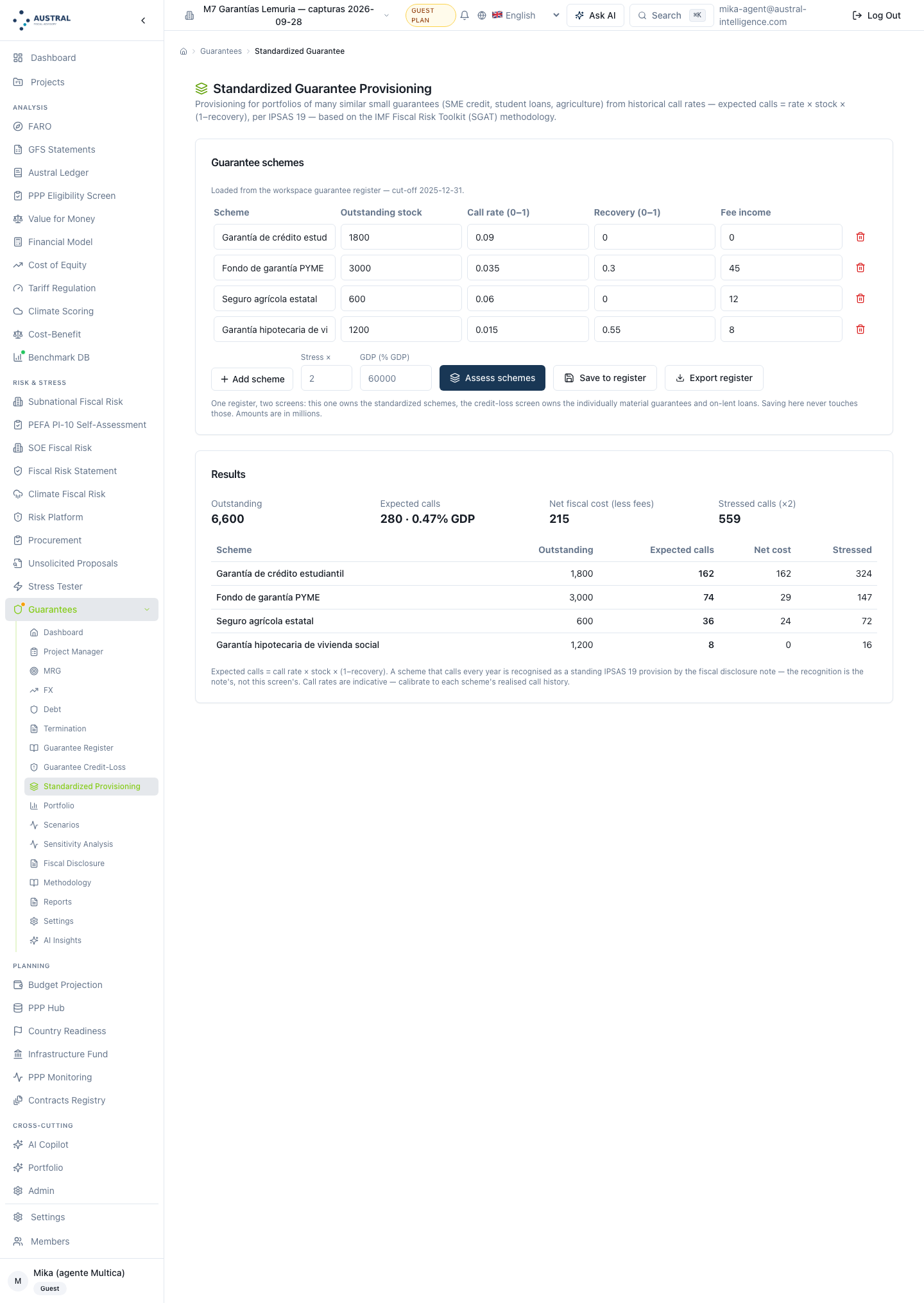Click the globe language icon
The width and height of the screenshot is (924, 1303).
482,15
